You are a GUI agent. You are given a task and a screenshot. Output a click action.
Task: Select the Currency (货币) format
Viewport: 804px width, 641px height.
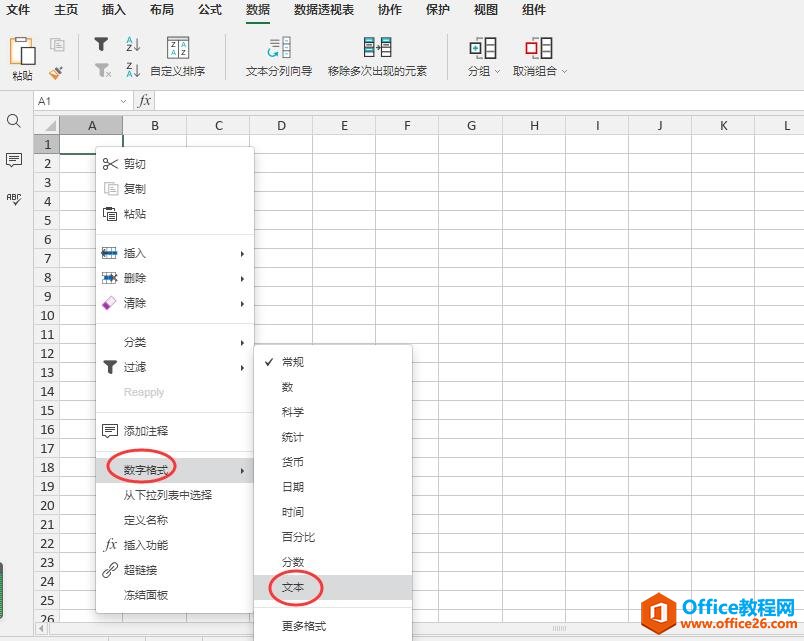(x=333, y=462)
